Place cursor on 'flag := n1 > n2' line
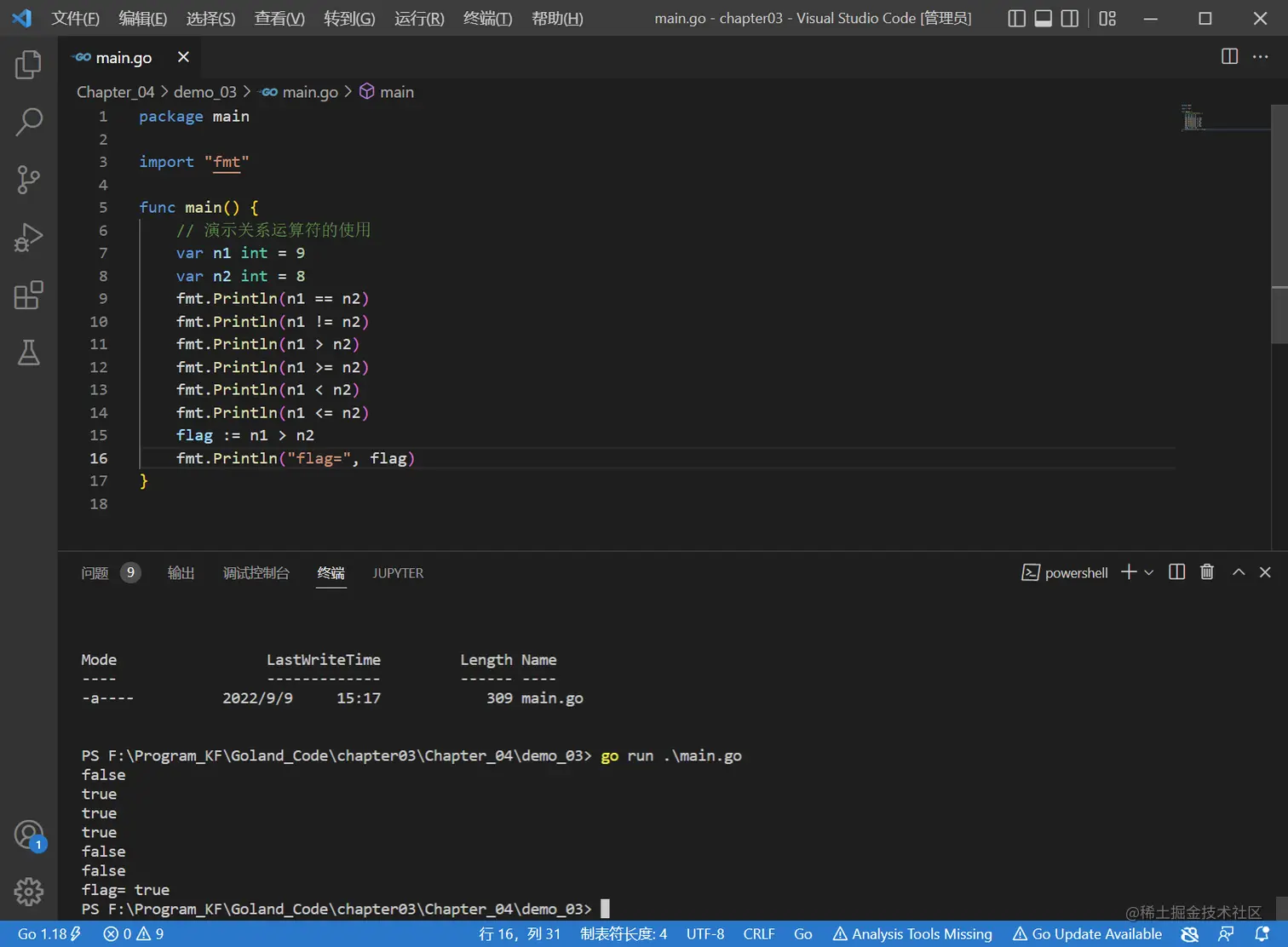This screenshot has width=1288, height=947. (245, 435)
